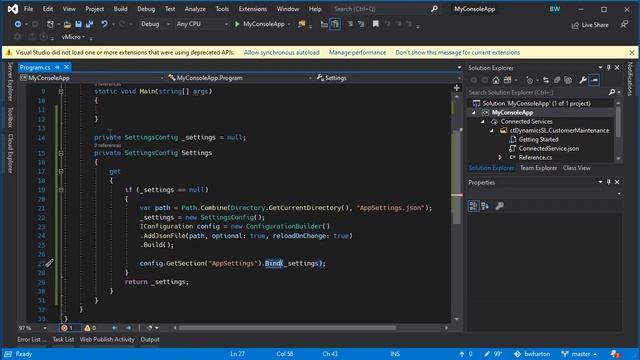The height and width of the screenshot is (360, 640).
Task: Open the Build menu
Action: [120, 9]
